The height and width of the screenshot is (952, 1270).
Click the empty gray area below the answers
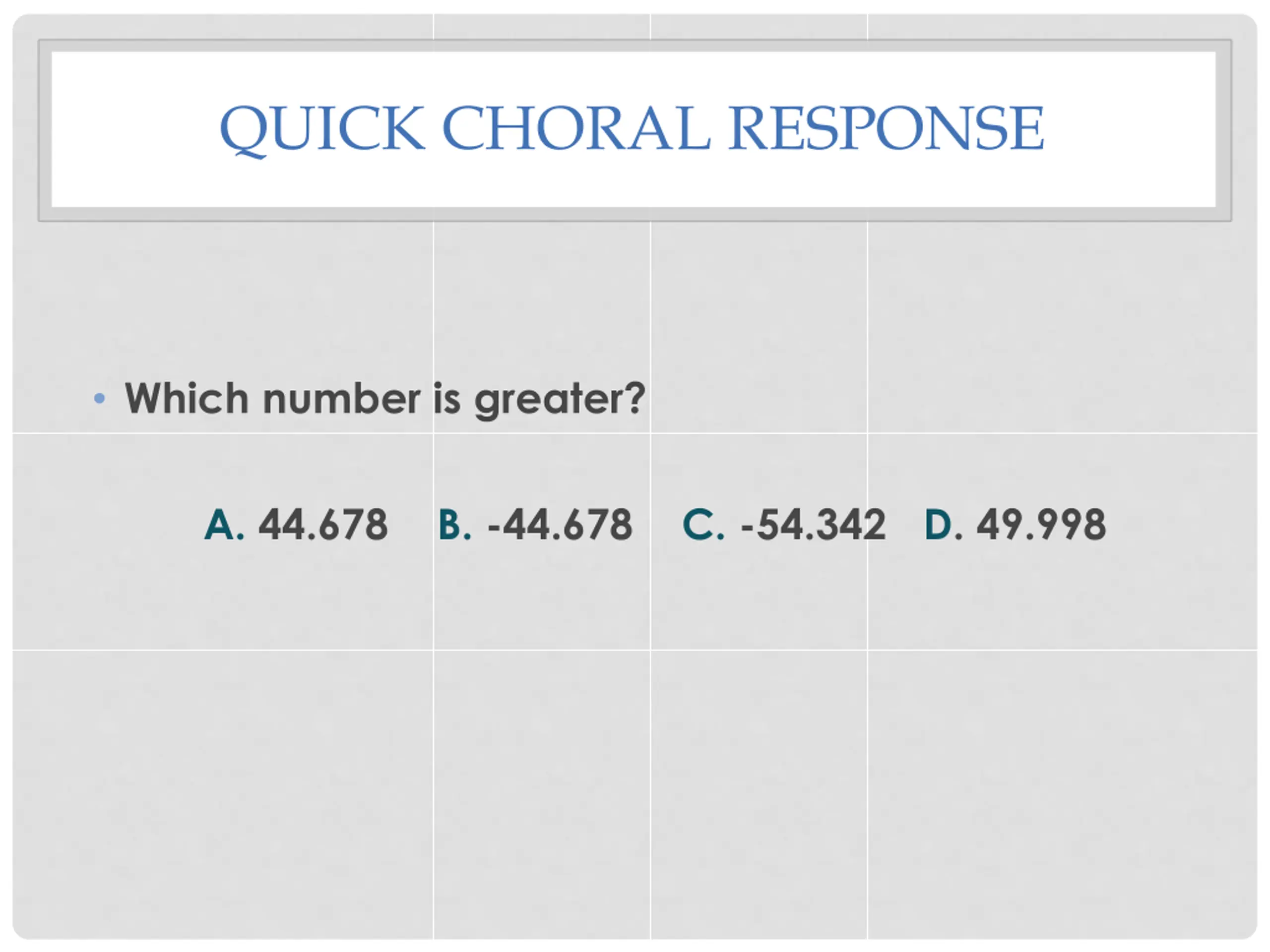tap(632, 774)
